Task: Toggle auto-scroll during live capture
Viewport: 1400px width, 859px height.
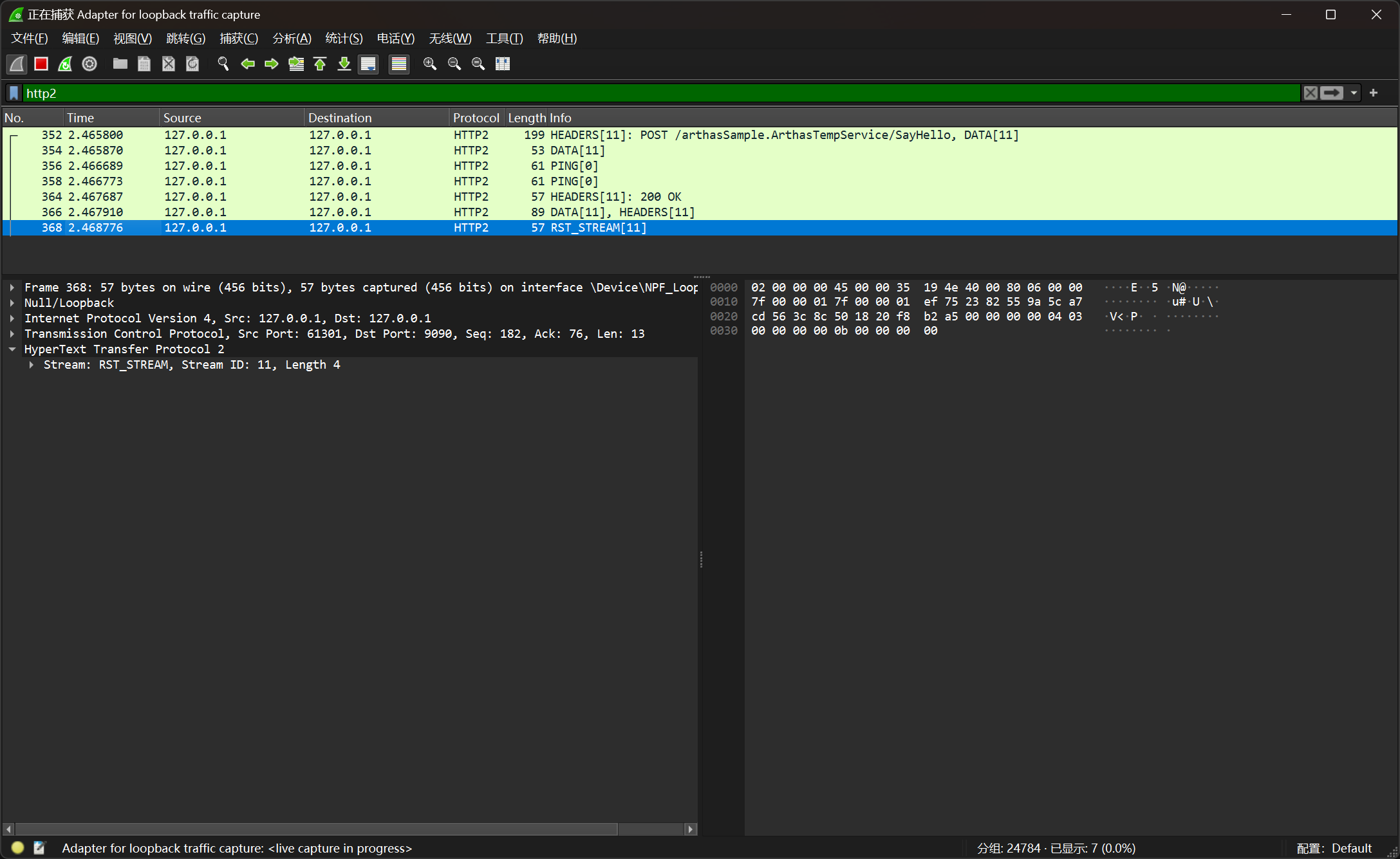Action: click(x=368, y=64)
